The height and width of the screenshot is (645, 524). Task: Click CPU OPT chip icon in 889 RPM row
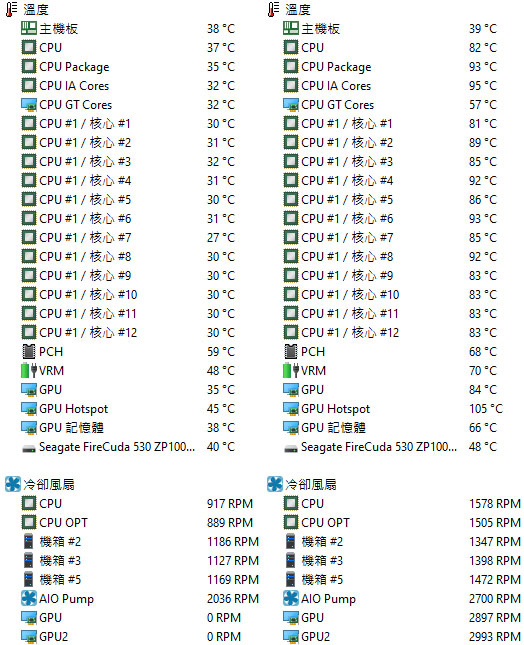click(29, 522)
